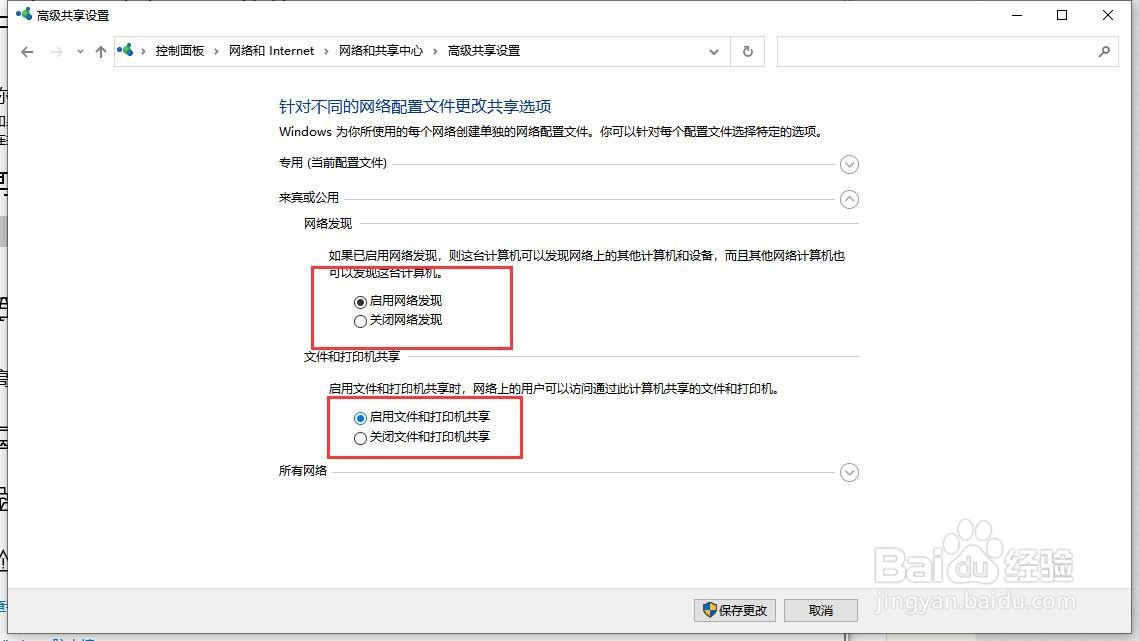The image size is (1139, 641).
Task: Click the refresh icon next to address bar
Action: click(x=747, y=51)
